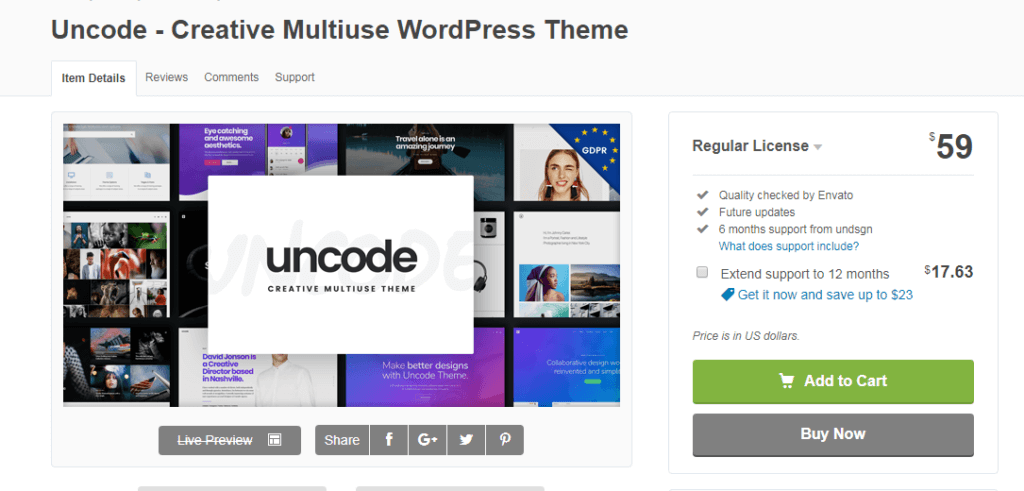Open 'What does support include?' link
This screenshot has height=491, width=1024.
(x=789, y=246)
